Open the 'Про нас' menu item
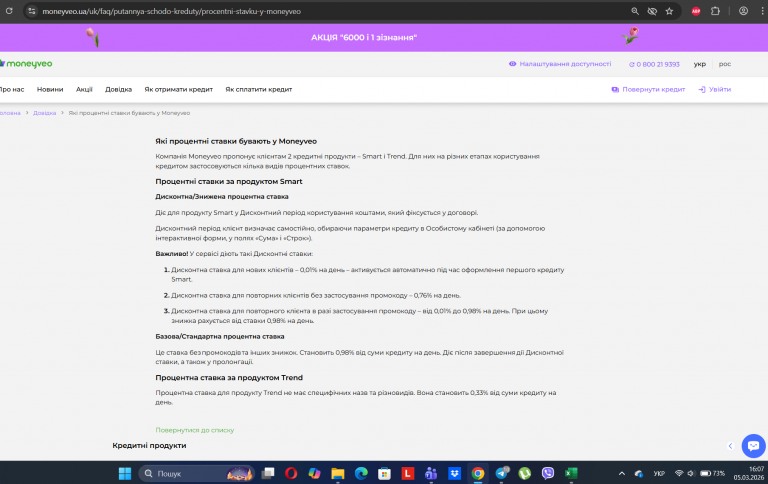This screenshot has height=484, width=768. click(x=12, y=89)
